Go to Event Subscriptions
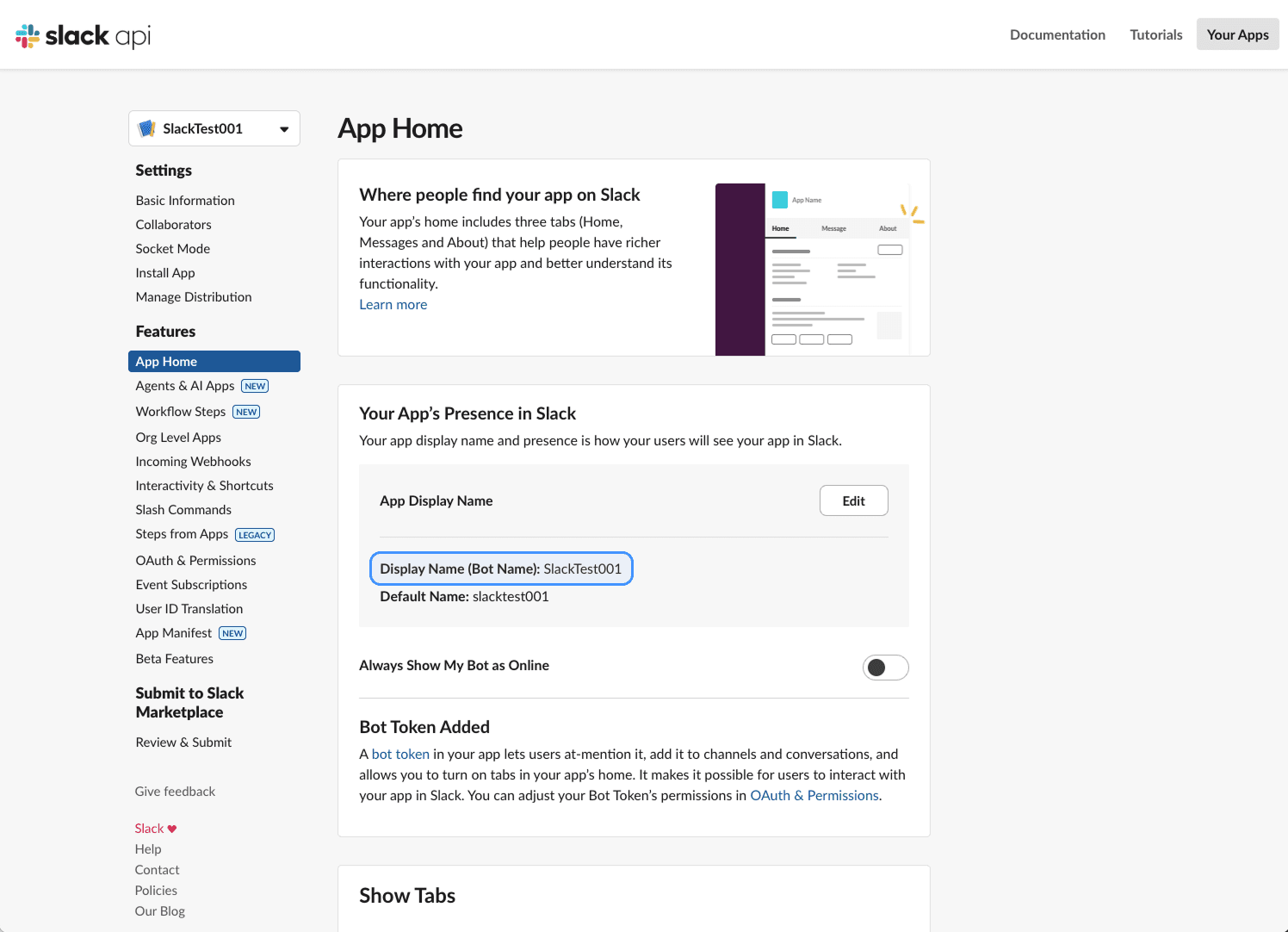This screenshot has width=1288, height=932. coord(191,585)
